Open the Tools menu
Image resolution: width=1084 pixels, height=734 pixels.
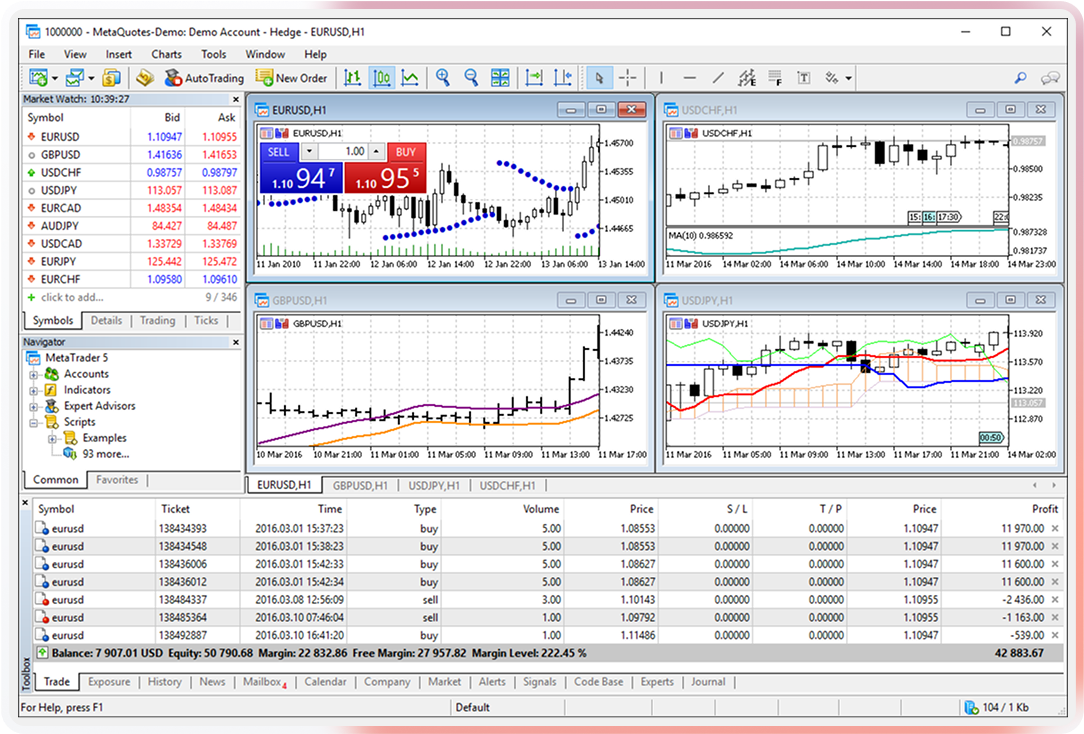click(x=214, y=54)
